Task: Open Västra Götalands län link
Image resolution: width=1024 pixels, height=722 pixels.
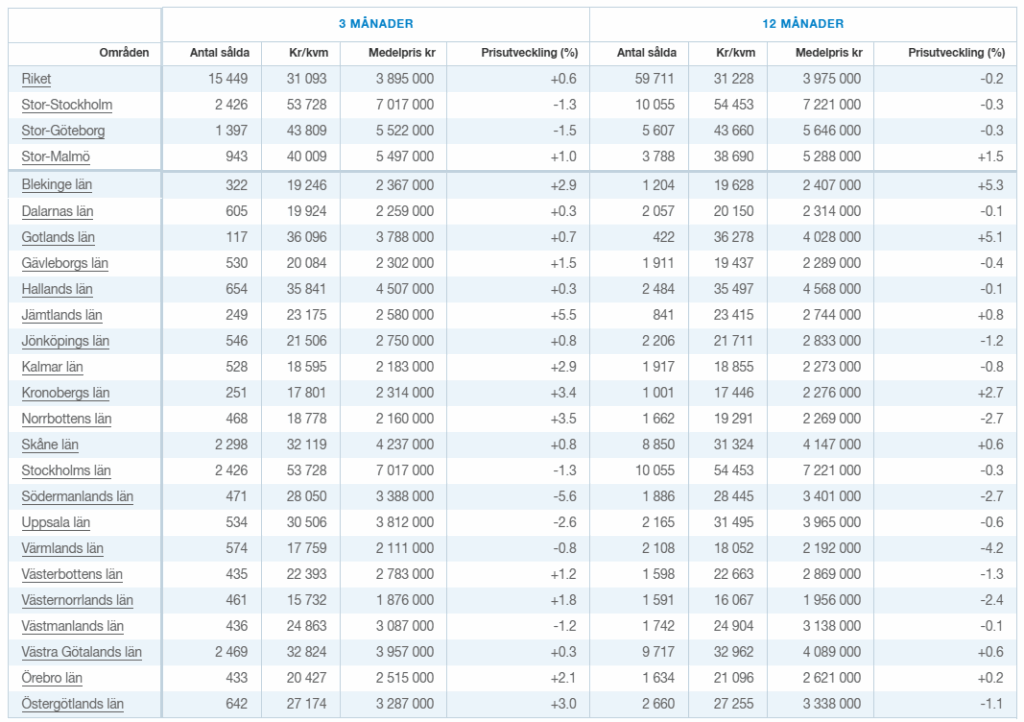Action: [82, 653]
